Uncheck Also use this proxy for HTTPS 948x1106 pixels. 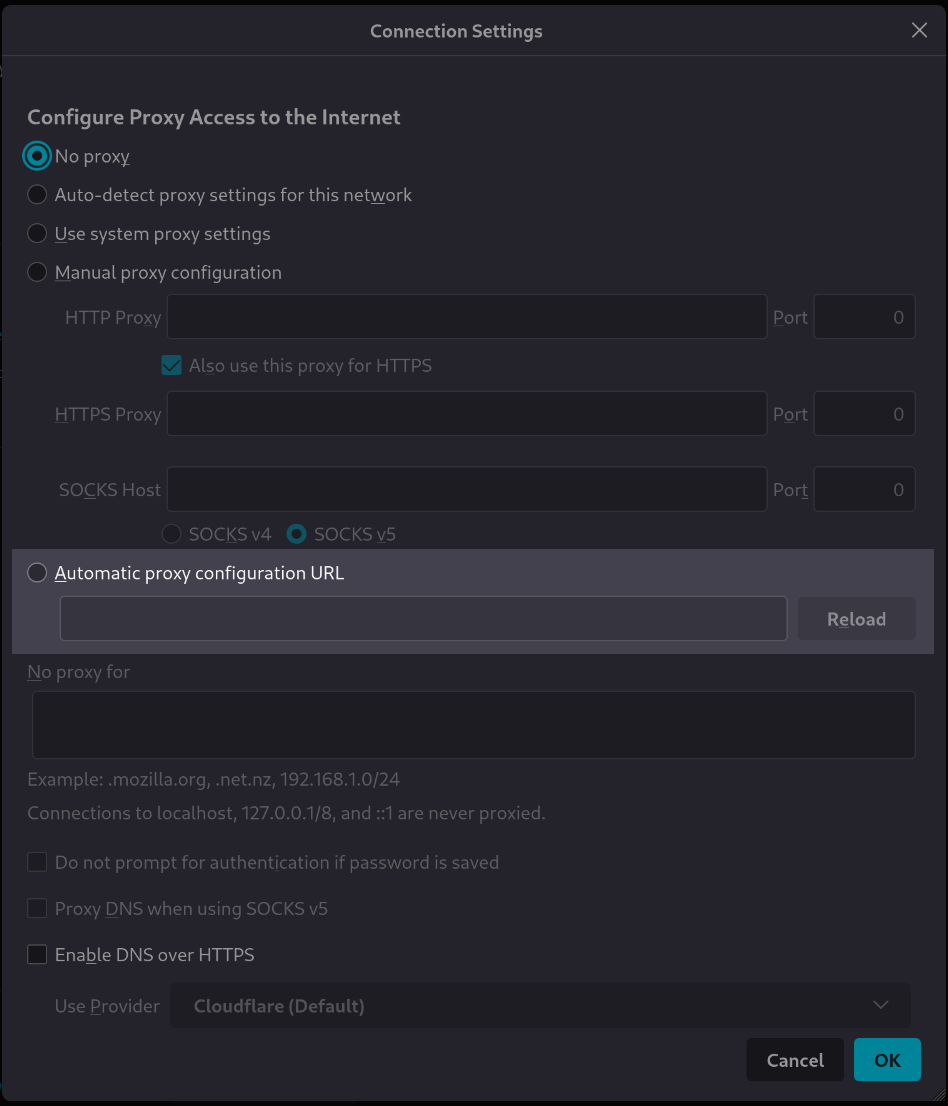pyautogui.click(x=171, y=365)
